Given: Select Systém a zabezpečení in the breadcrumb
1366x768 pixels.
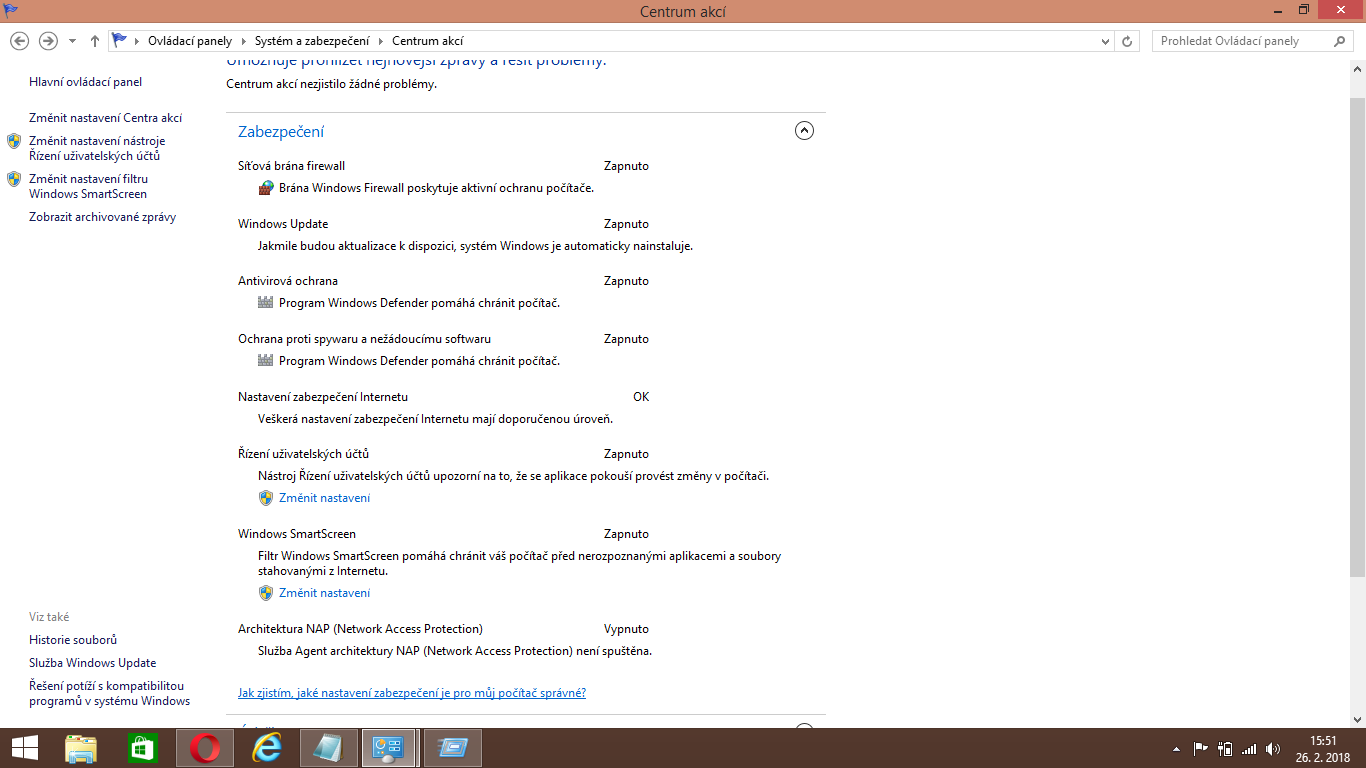Looking at the screenshot, I should 312,41.
